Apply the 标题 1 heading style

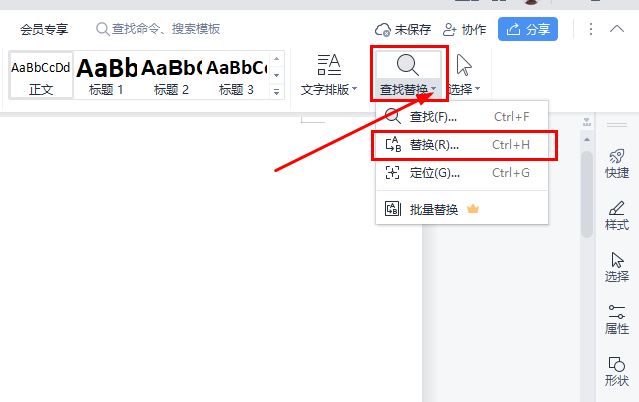pos(106,75)
